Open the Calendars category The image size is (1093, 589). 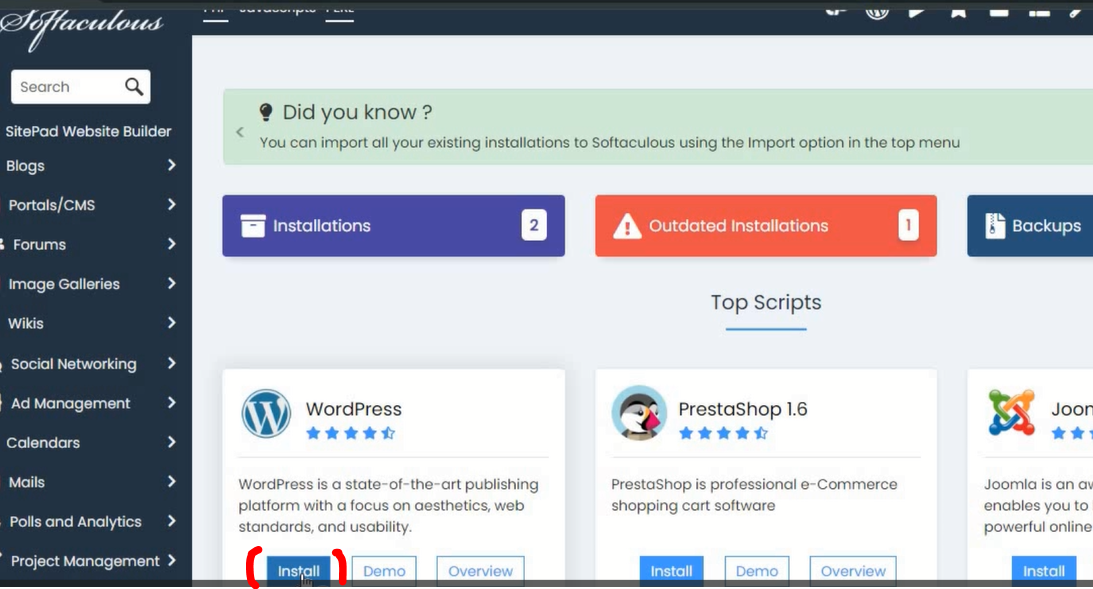tap(43, 443)
